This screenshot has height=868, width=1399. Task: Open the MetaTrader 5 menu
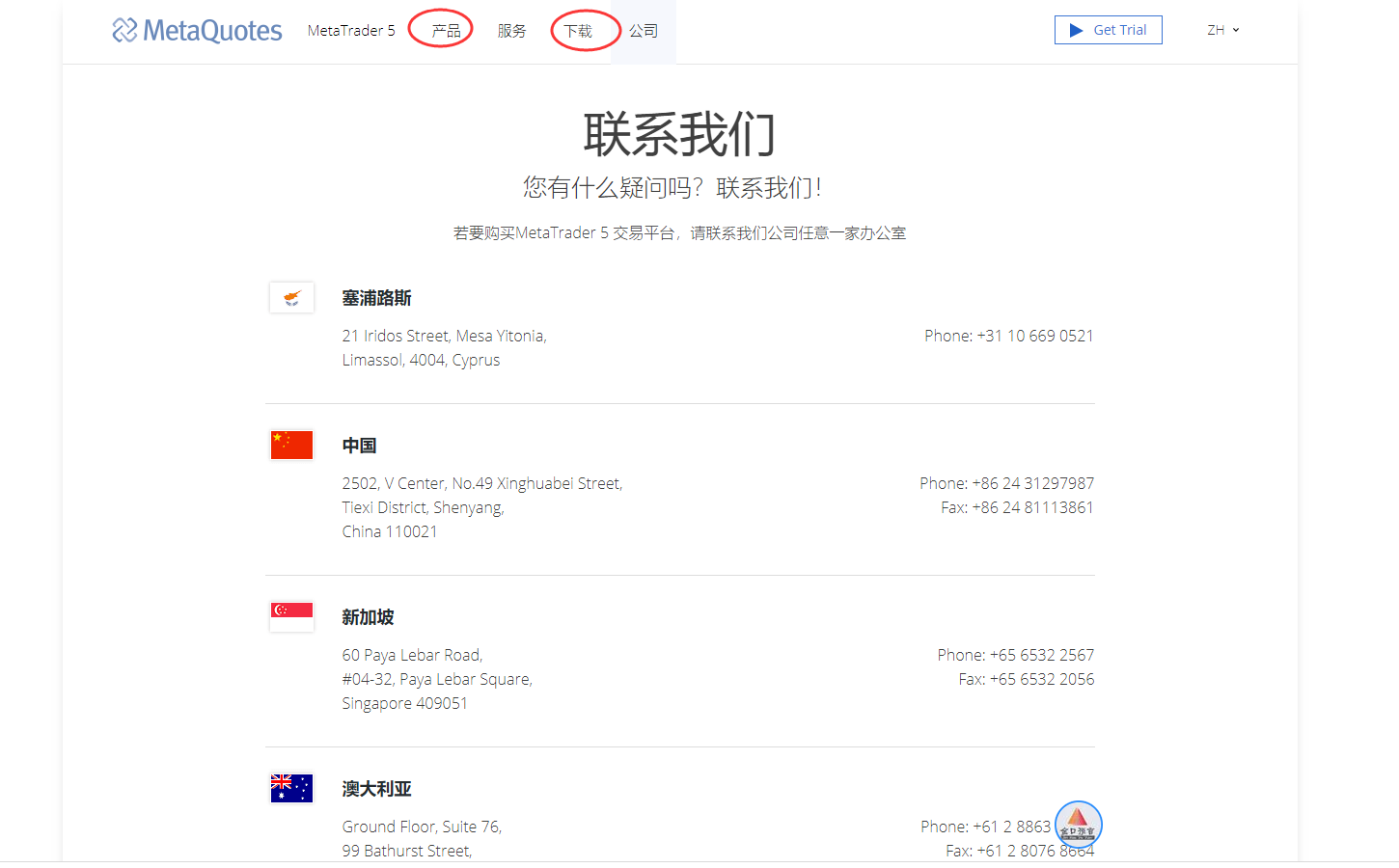[351, 31]
